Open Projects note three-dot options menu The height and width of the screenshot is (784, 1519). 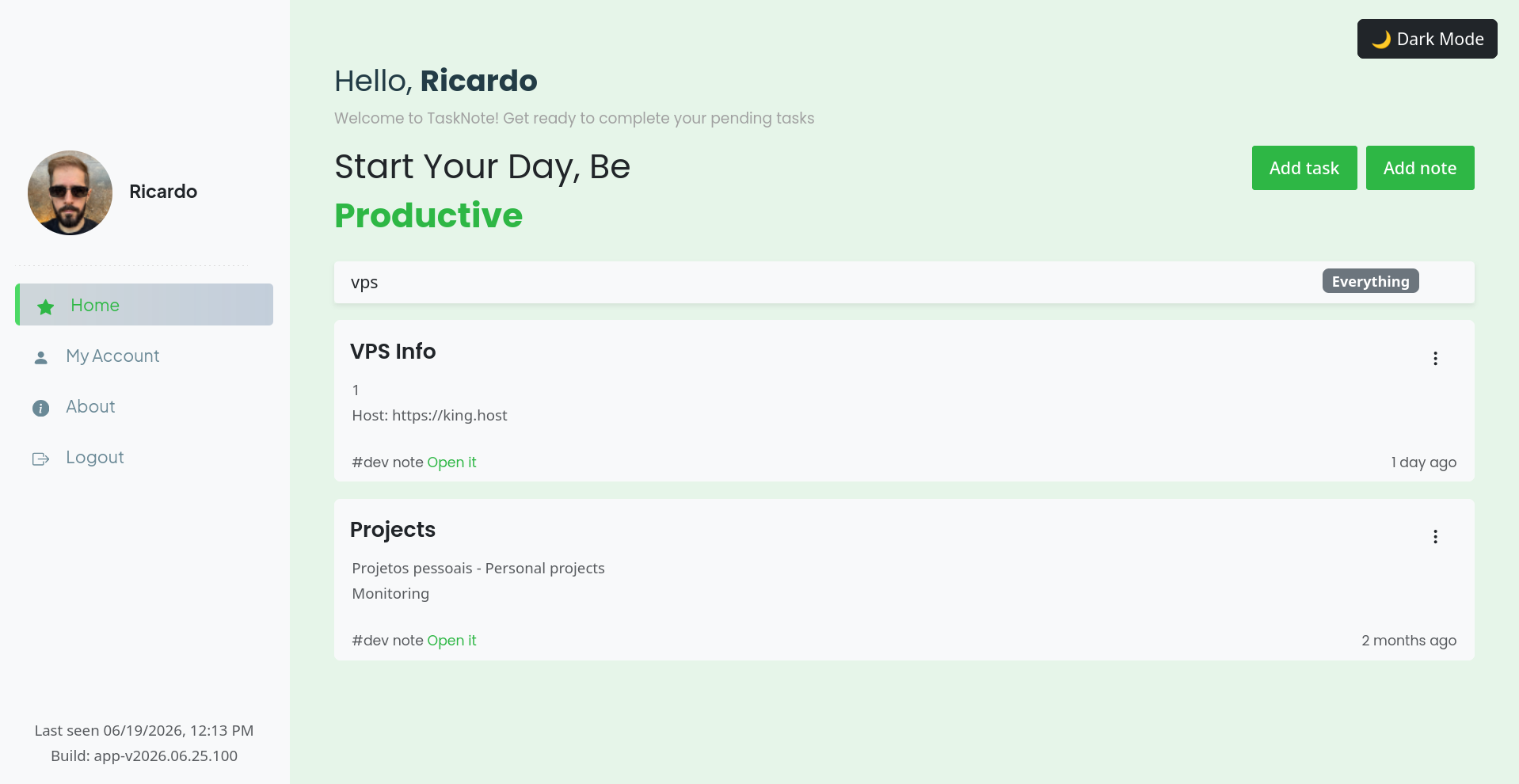[x=1435, y=537]
